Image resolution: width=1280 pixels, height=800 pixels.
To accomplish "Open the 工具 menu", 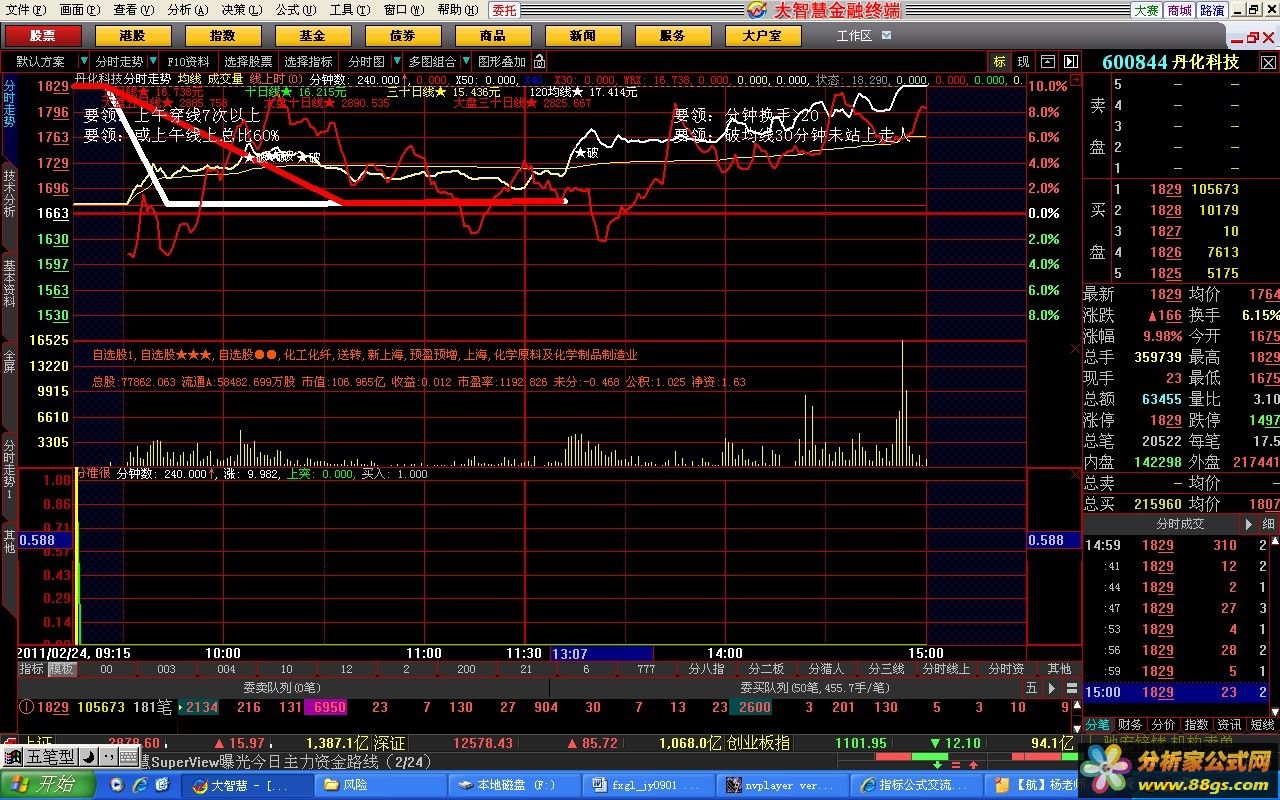I will (x=348, y=10).
